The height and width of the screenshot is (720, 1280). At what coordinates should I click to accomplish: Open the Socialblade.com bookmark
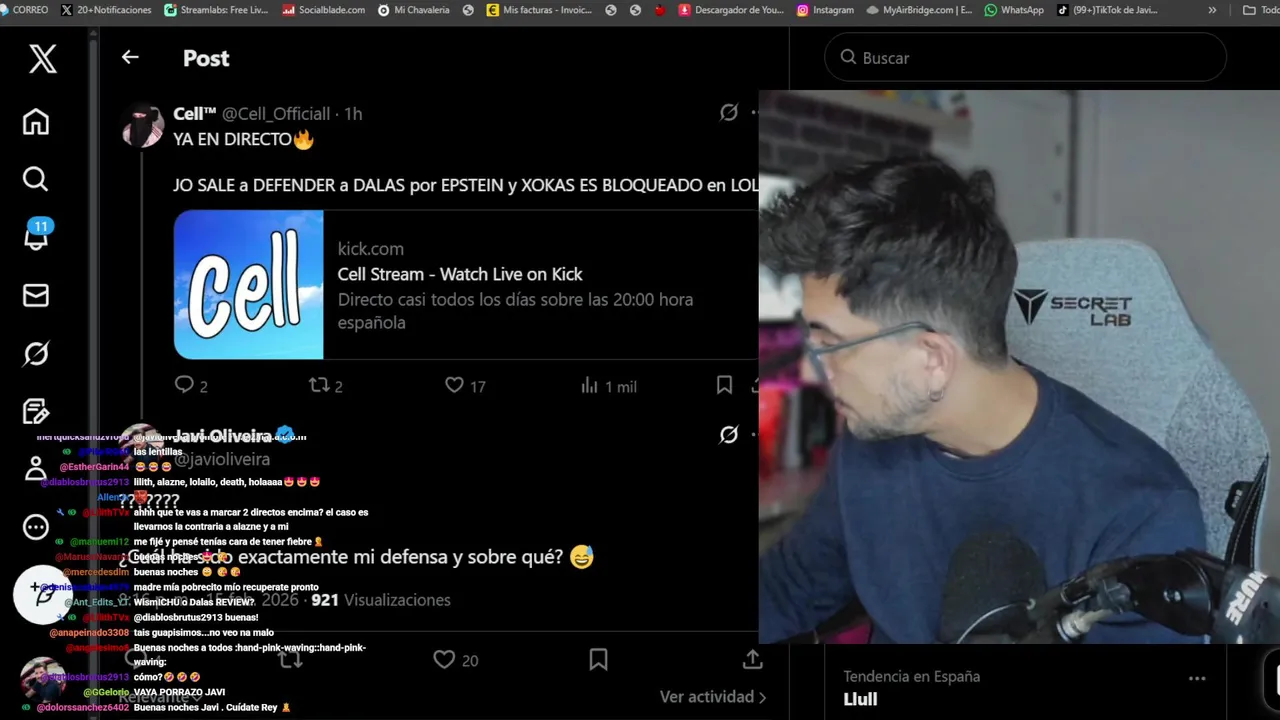(x=323, y=10)
